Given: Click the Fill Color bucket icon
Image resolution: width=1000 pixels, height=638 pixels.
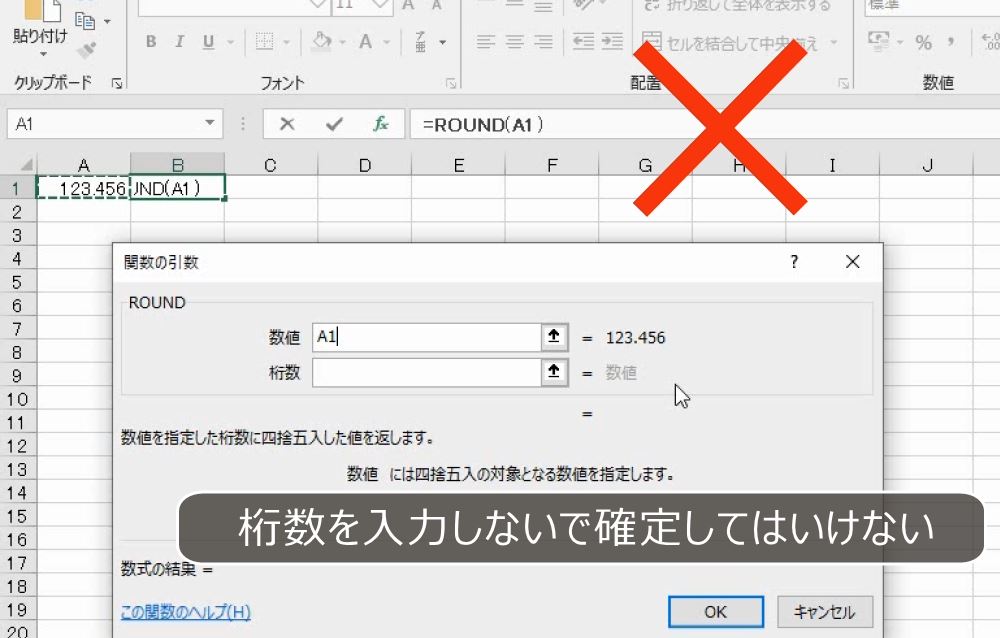Looking at the screenshot, I should [x=321, y=41].
